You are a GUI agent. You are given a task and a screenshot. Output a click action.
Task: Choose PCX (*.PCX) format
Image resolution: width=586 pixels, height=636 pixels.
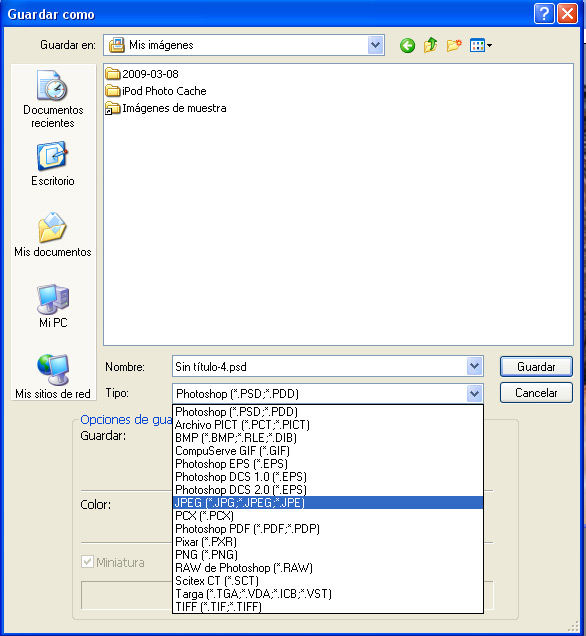(x=328, y=516)
